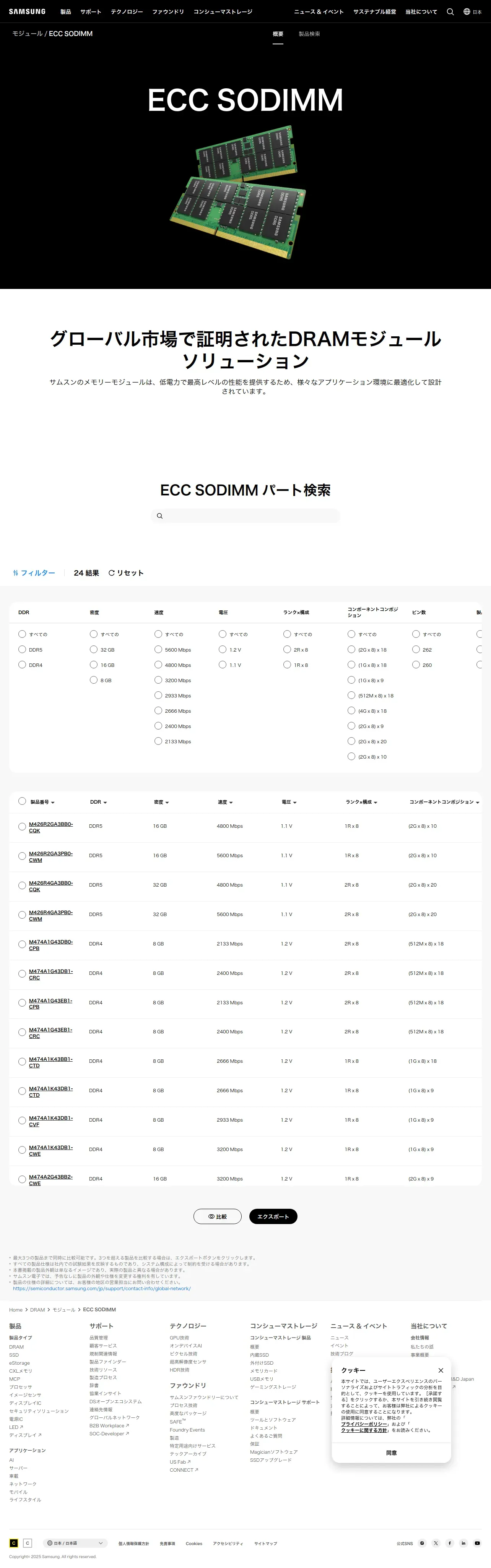Image resolution: width=491 pixels, height=1568 pixels.
Task: Focus the ECC SODIMM part search field
Action: pyautogui.click(x=245, y=516)
